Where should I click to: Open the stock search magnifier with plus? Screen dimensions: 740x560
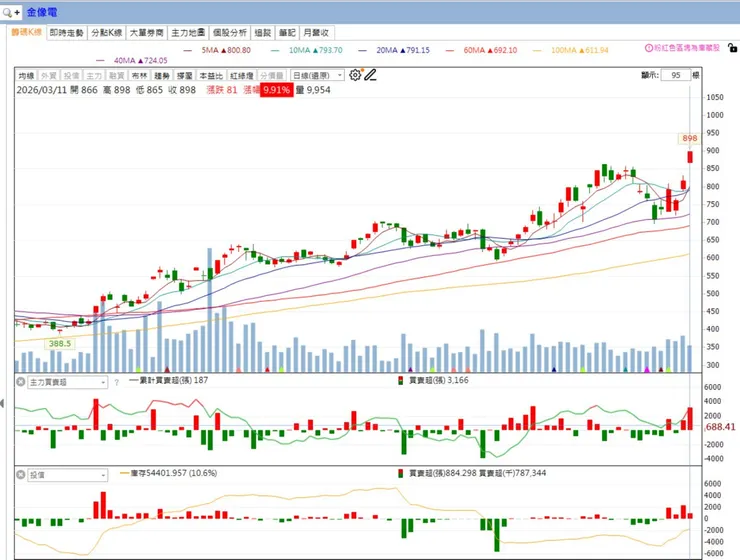point(11,12)
